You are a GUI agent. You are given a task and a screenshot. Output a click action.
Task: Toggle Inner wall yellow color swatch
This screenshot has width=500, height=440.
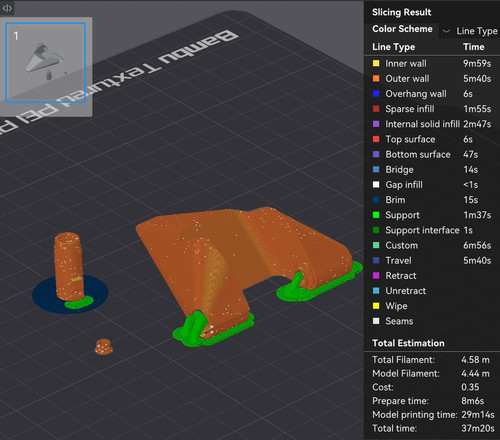376,63
